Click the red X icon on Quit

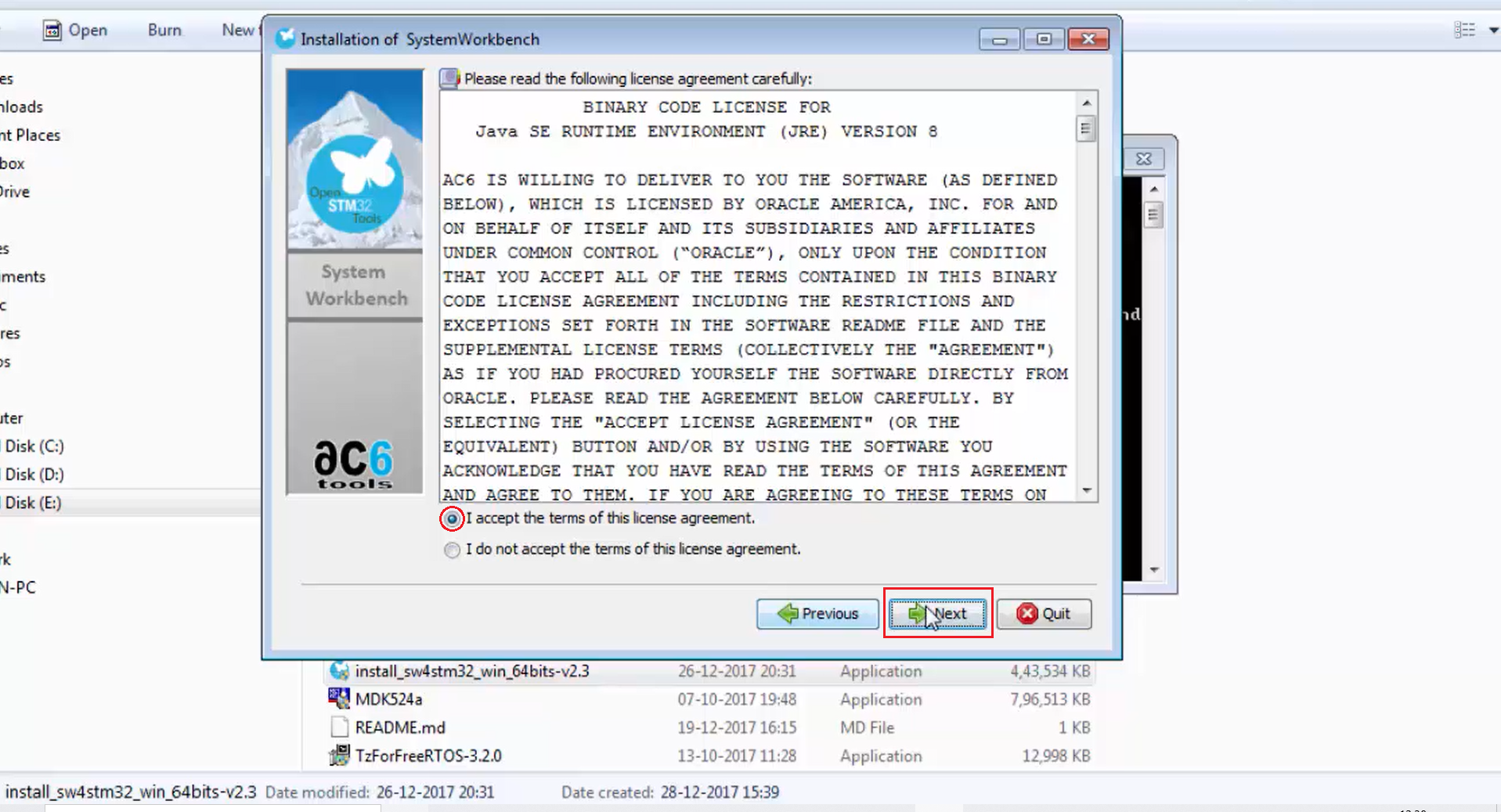(1027, 613)
